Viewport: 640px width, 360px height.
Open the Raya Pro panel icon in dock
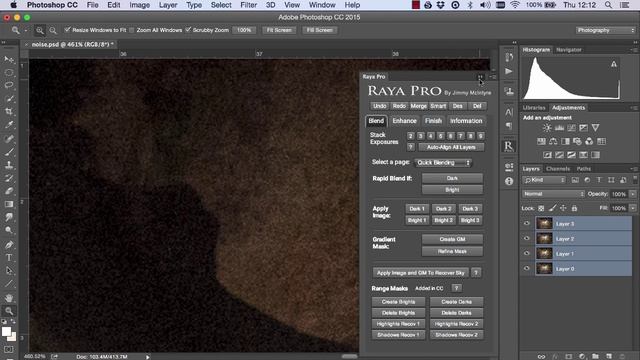click(x=509, y=146)
